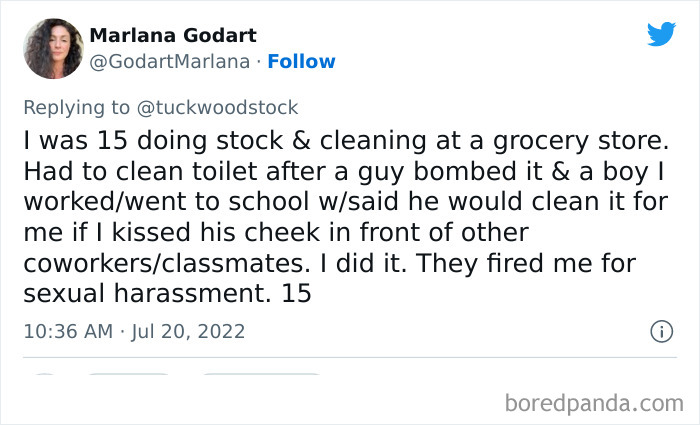
Task: Click the tweet info circle icon
Action: [661, 331]
